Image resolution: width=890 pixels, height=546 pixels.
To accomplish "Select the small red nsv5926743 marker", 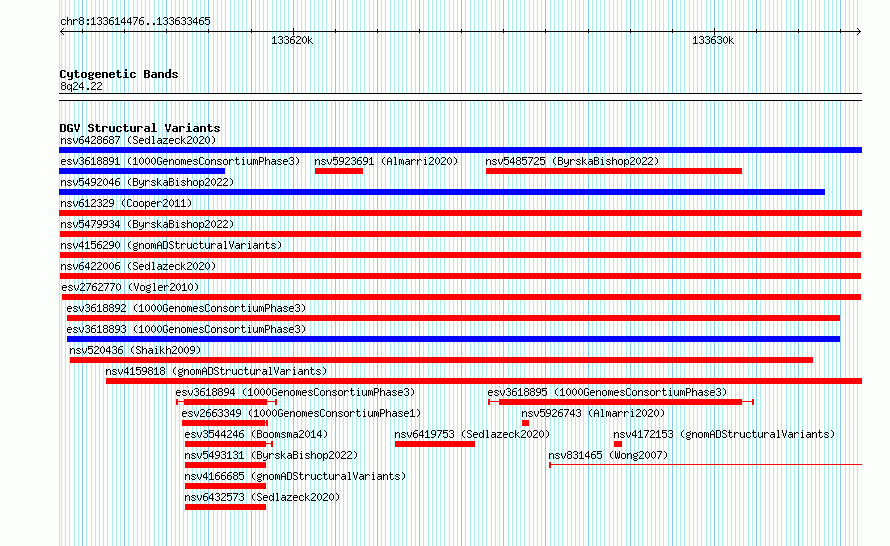I will [526, 423].
